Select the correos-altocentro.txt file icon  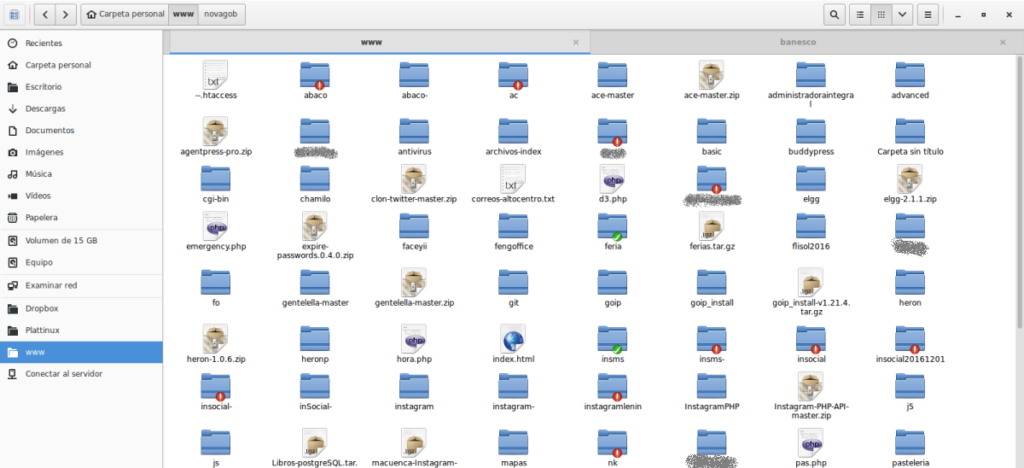[513, 179]
